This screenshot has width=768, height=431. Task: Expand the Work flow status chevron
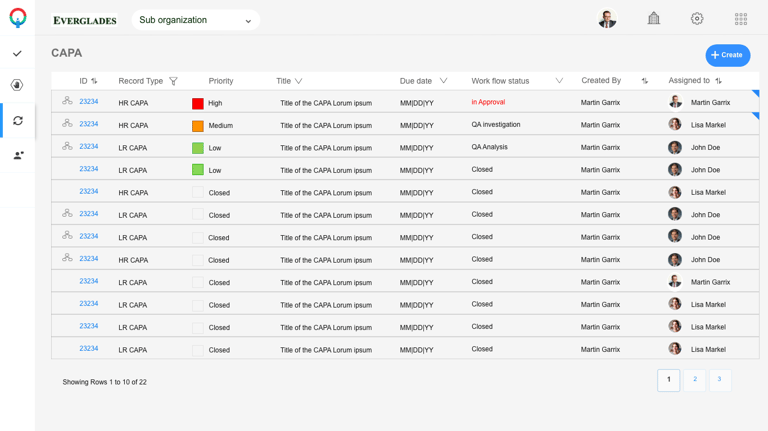(559, 81)
